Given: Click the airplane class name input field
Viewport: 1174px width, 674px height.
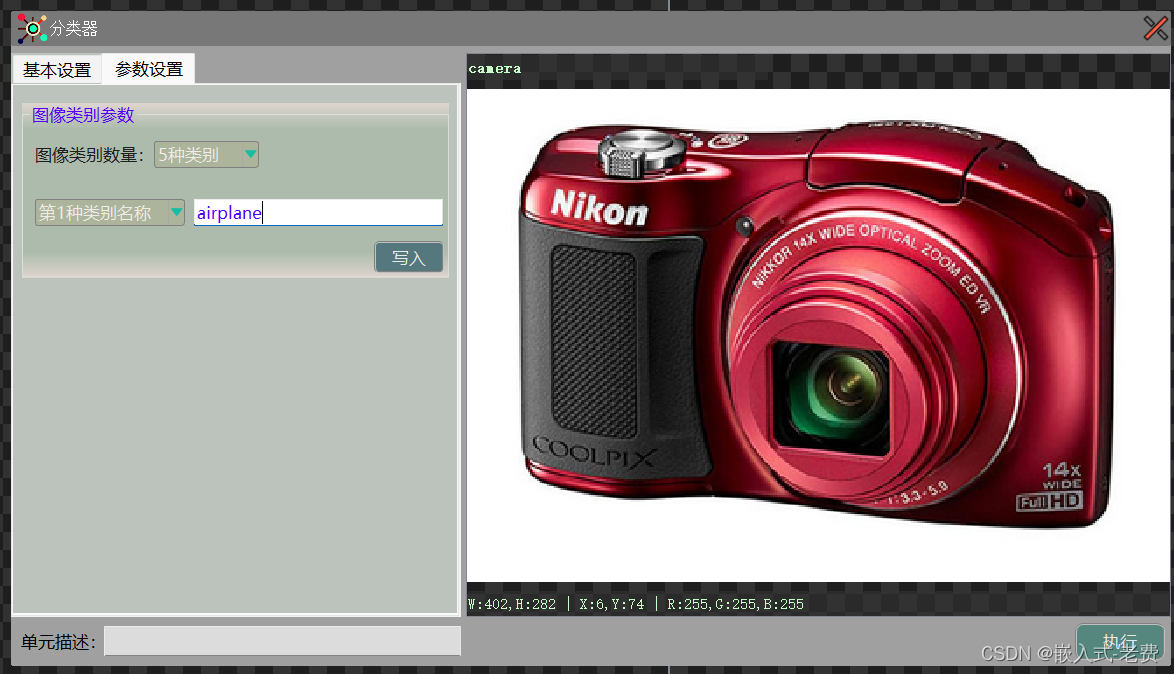Looking at the screenshot, I should coord(318,213).
